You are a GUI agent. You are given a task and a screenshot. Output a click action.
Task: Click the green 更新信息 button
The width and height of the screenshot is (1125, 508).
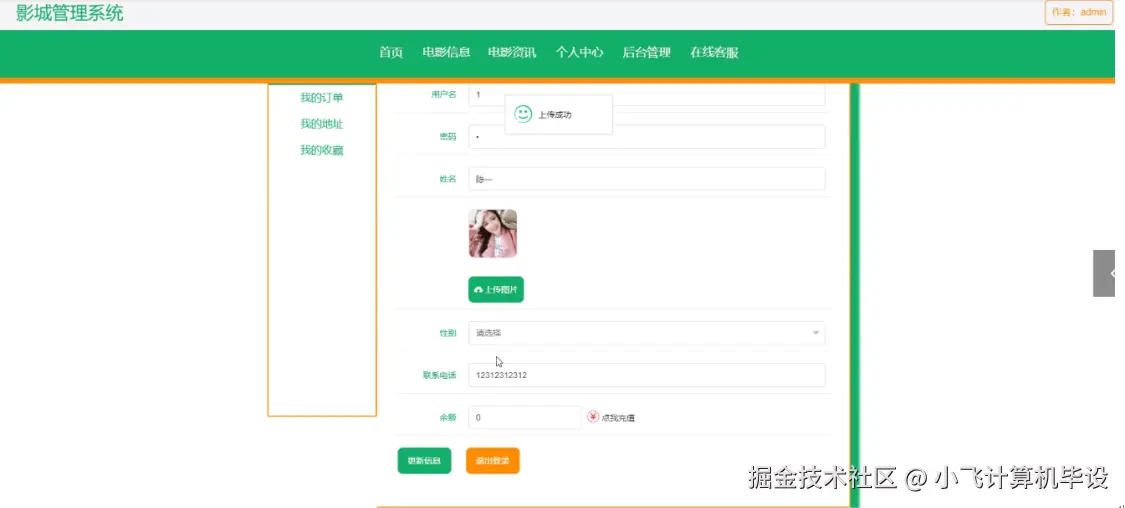(x=424, y=461)
